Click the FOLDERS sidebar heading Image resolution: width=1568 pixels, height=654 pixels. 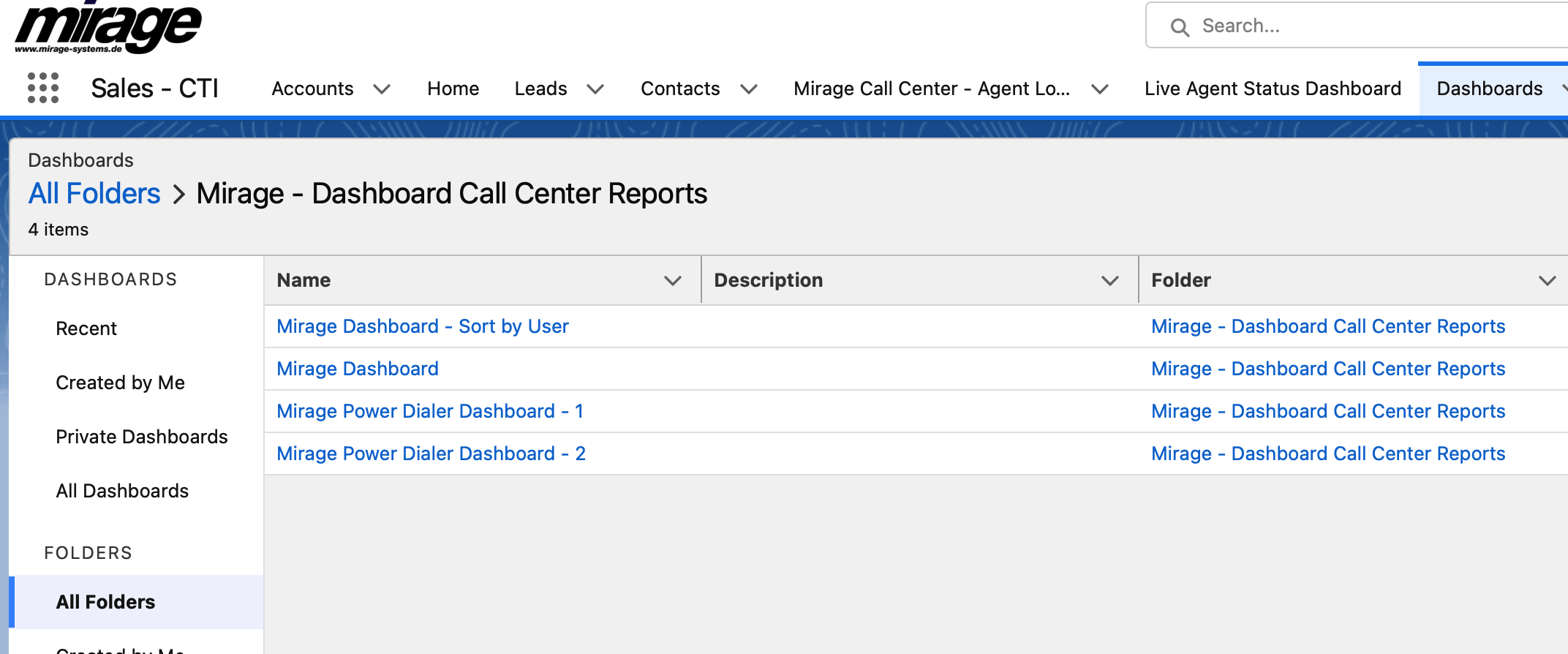[88, 553]
